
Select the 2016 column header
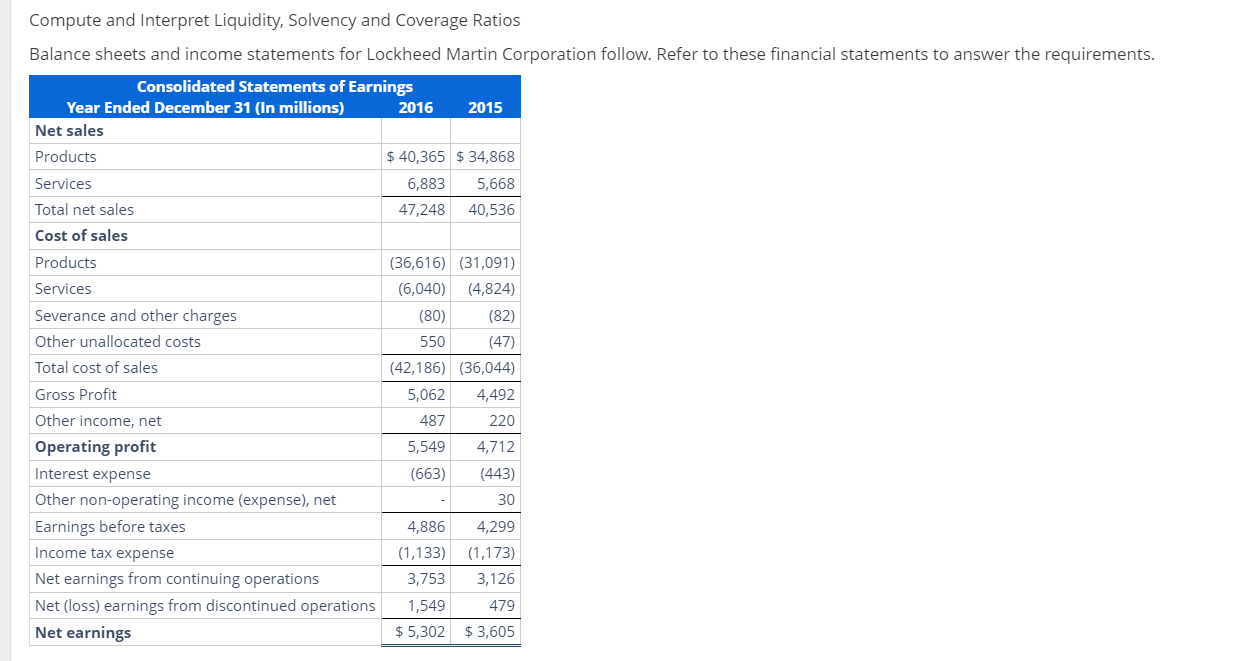click(417, 107)
